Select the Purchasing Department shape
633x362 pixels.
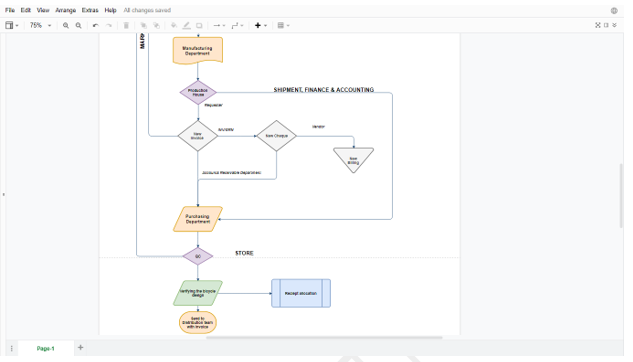pos(198,219)
